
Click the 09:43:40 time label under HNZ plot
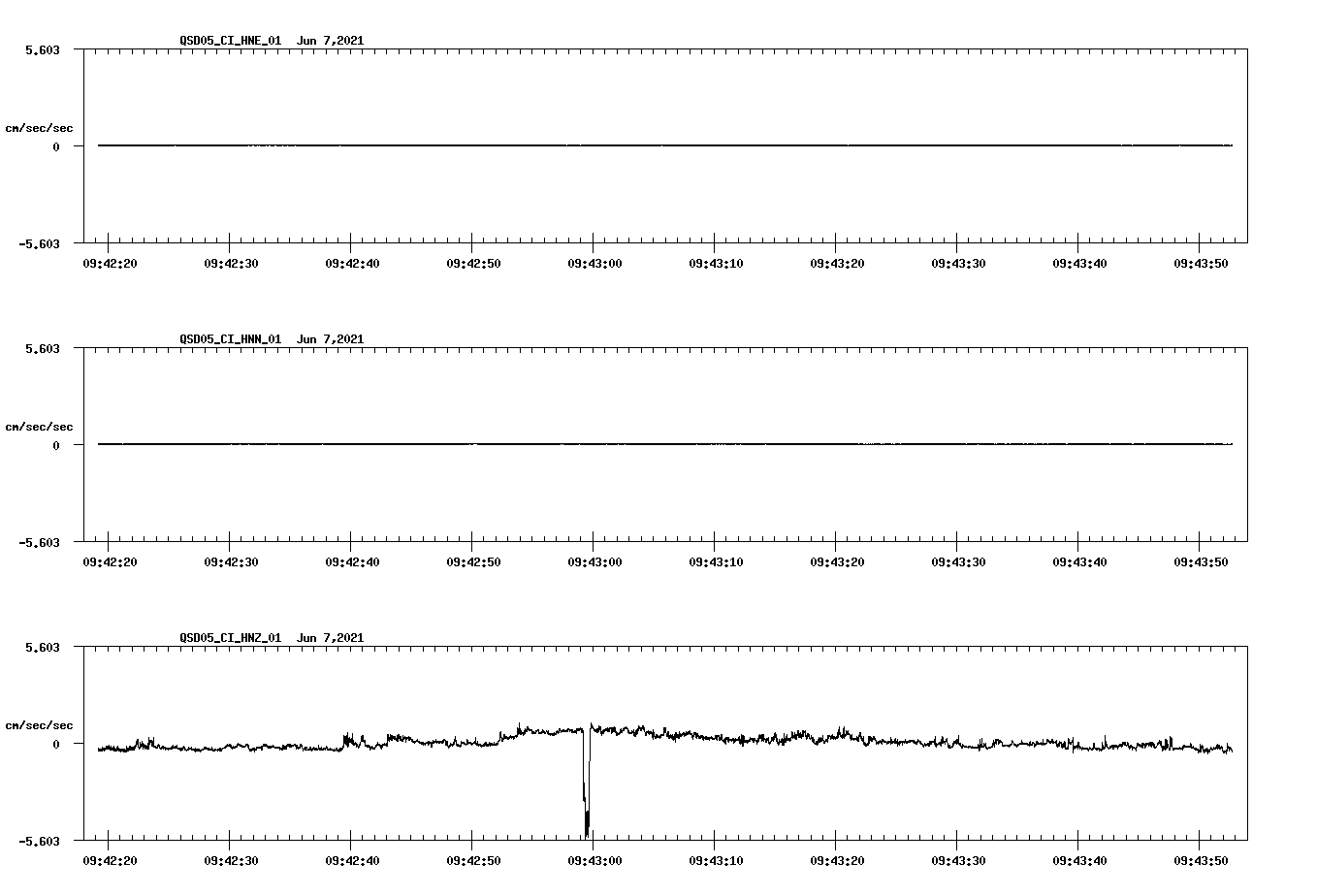[1079, 861]
